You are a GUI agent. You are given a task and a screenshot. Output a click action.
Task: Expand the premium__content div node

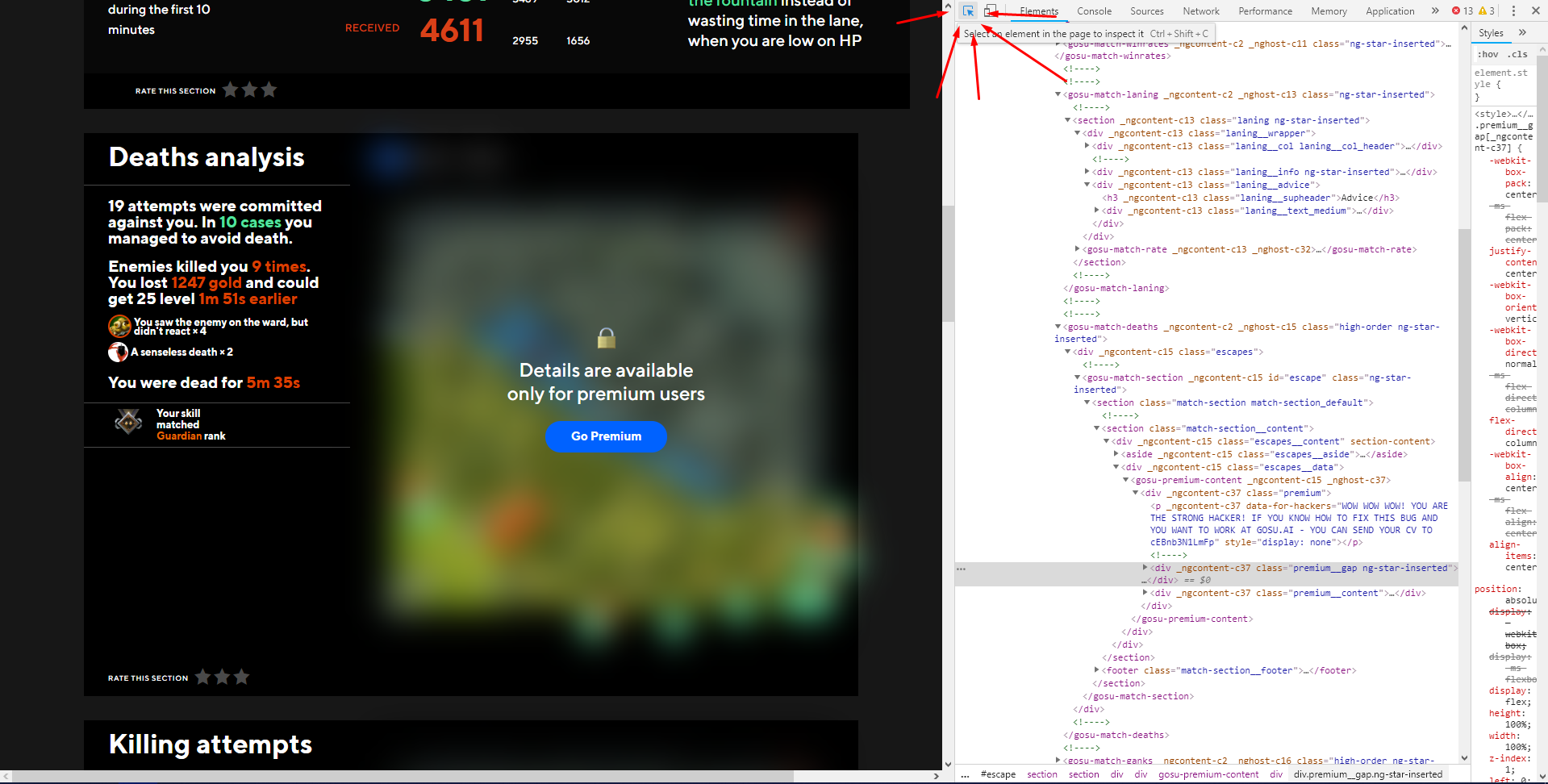tap(1145, 594)
